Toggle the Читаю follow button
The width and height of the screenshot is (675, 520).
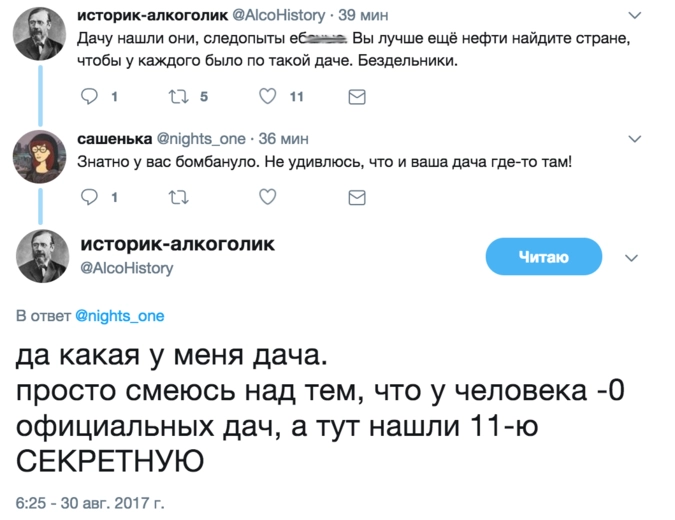[x=543, y=258]
